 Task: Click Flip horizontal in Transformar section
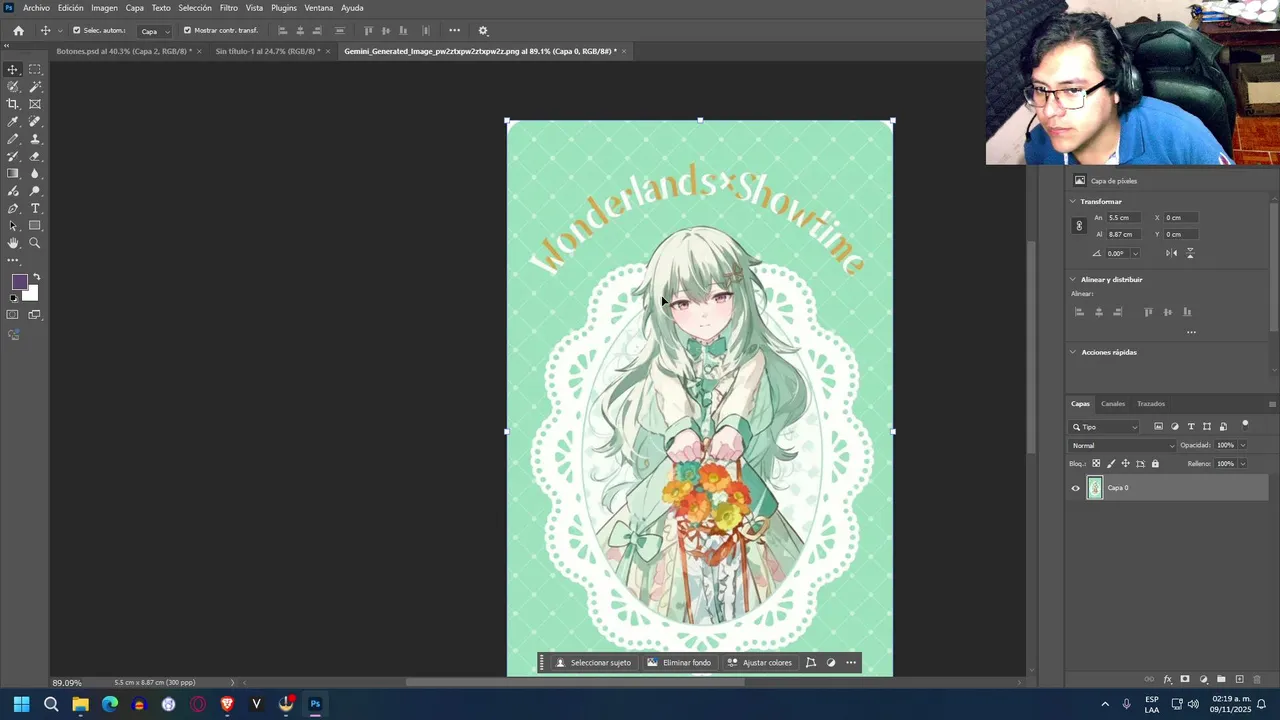pos(1171,253)
